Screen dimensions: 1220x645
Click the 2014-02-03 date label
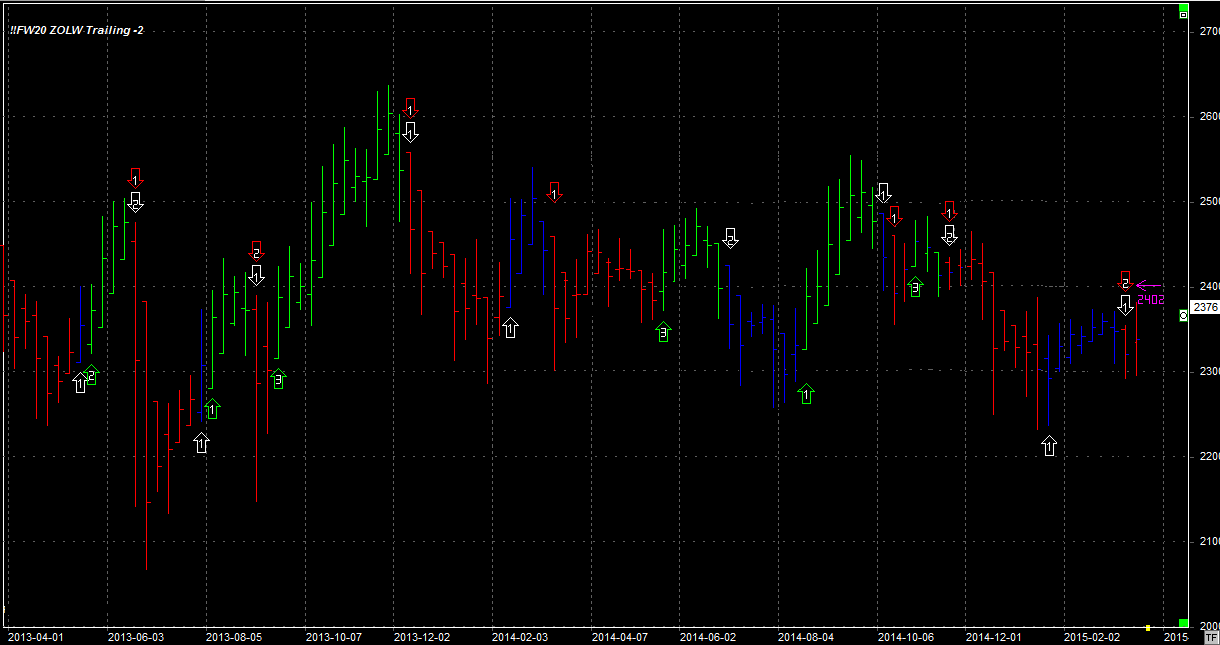pyautogui.click(x=519, y=636)
